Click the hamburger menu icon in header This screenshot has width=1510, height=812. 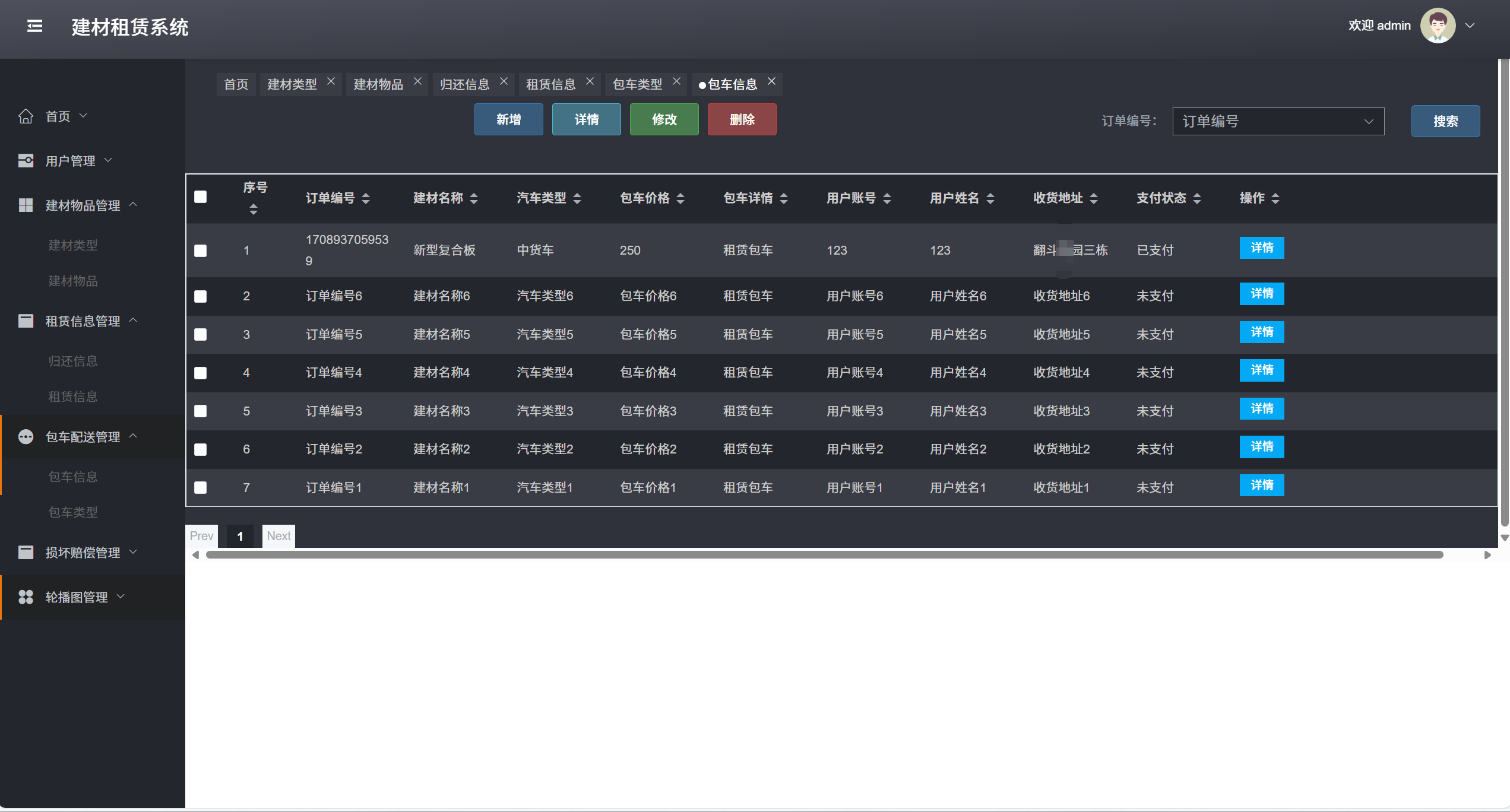[x=34, y=26]
